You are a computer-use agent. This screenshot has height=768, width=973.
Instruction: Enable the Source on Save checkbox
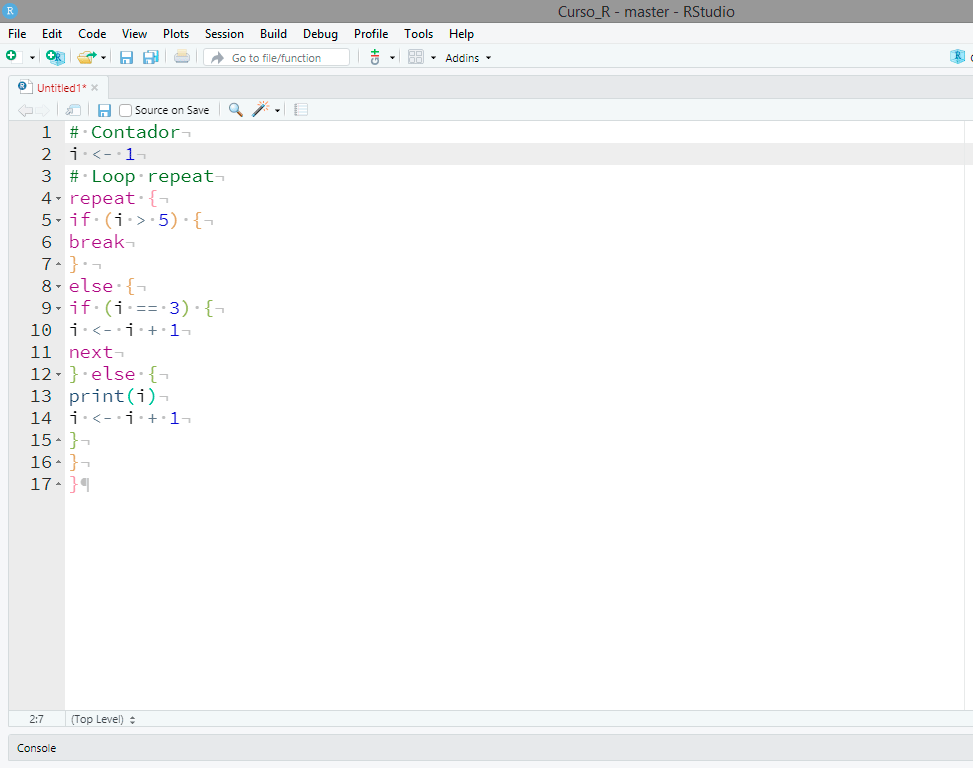pyautogui.click(x=126, y=110)
